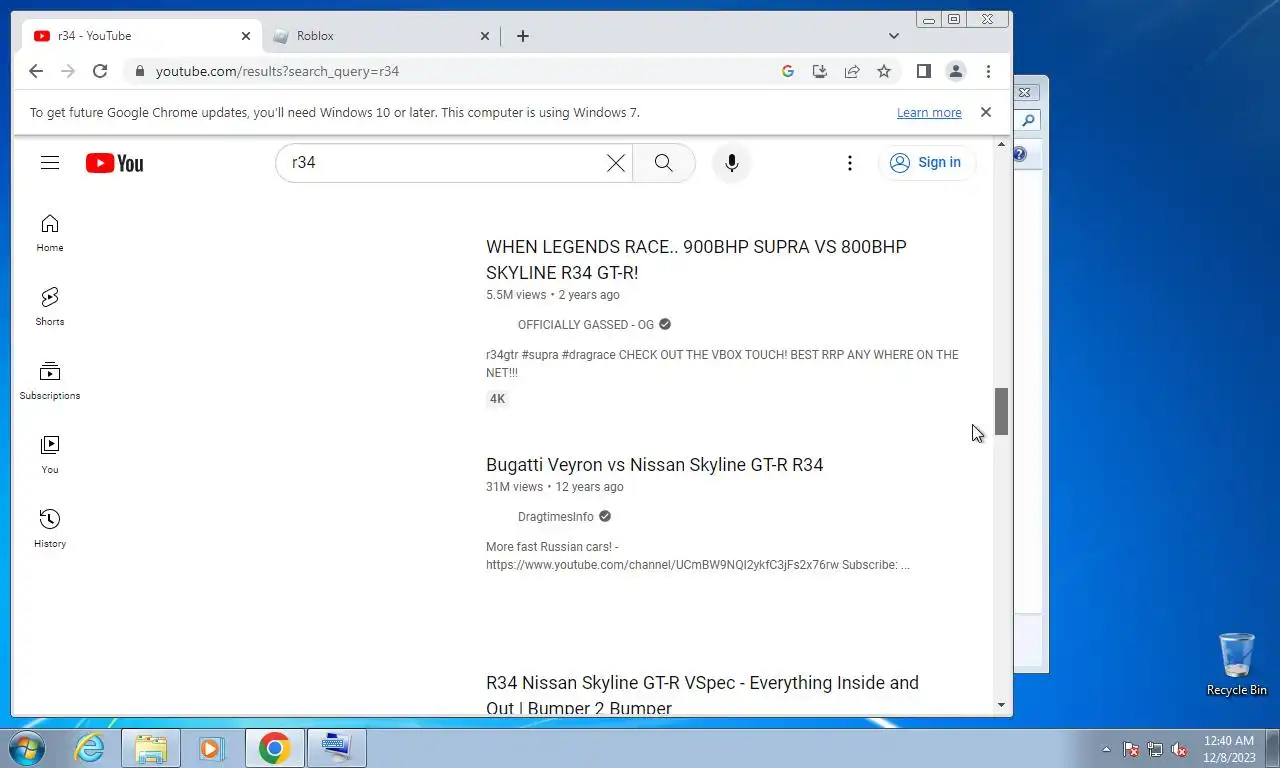1280x768 pixels.
Task: Open the Windows Start menu
Action: [x=26, y=748]
